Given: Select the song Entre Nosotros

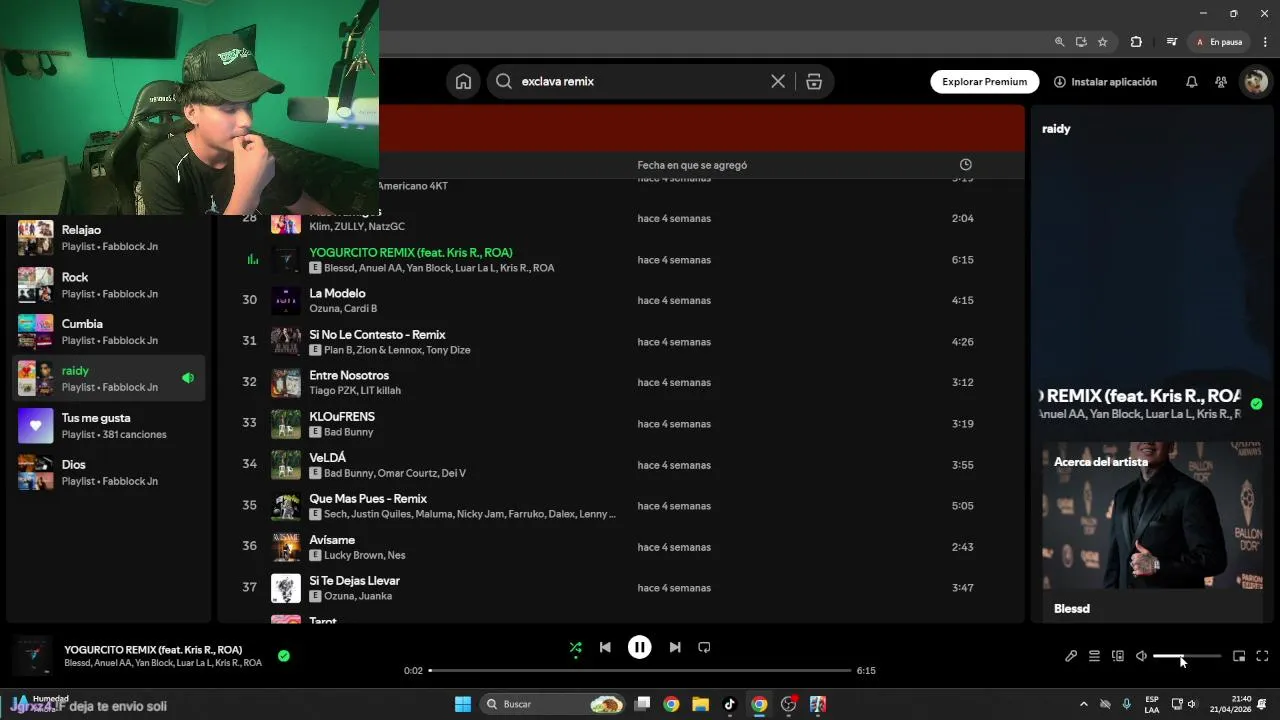Looking at the screenshot, I should pos(349,376).
